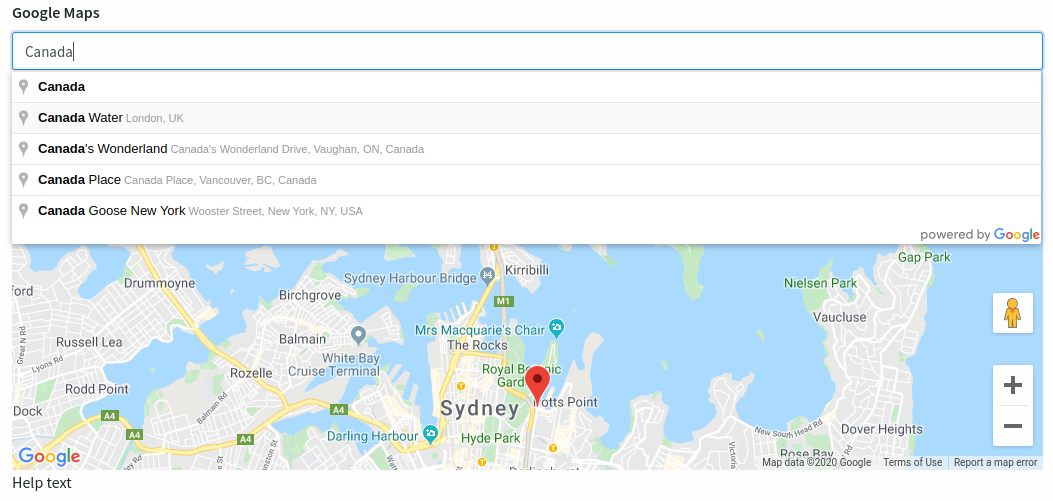Click 'Report a map error' link

(x=995, y=462)
